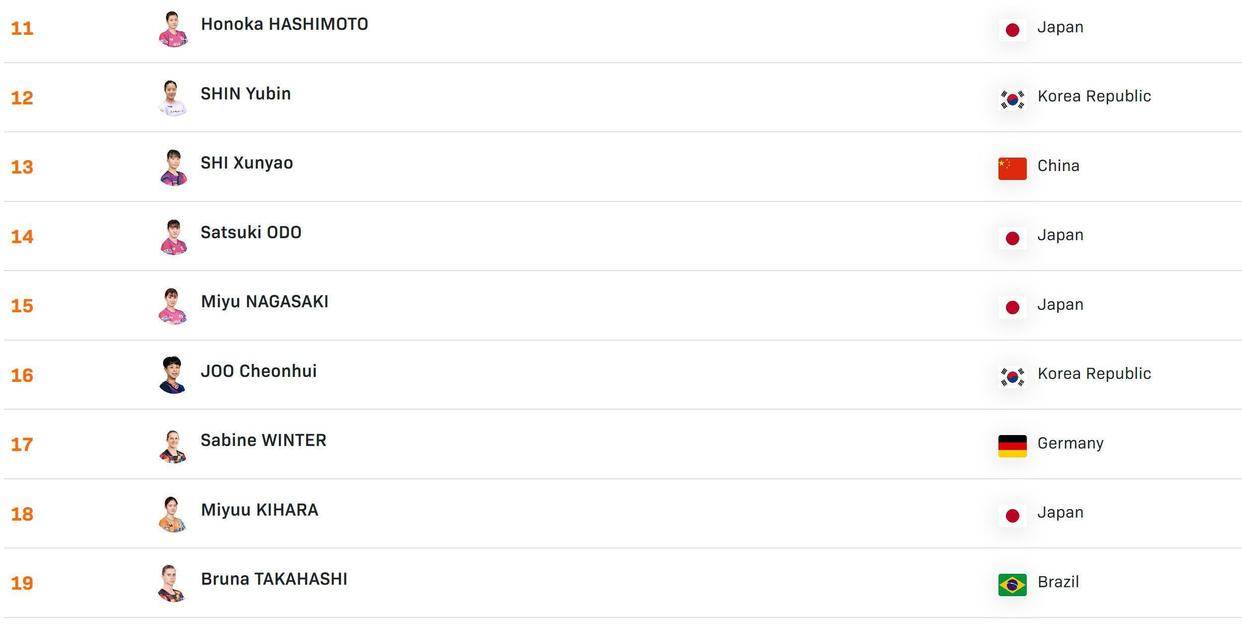The height and width of the screenshot is (624, 1242).
Task: Click the Japan flag beside Miyuu Kihara
Action: (x=1012, y=515)
